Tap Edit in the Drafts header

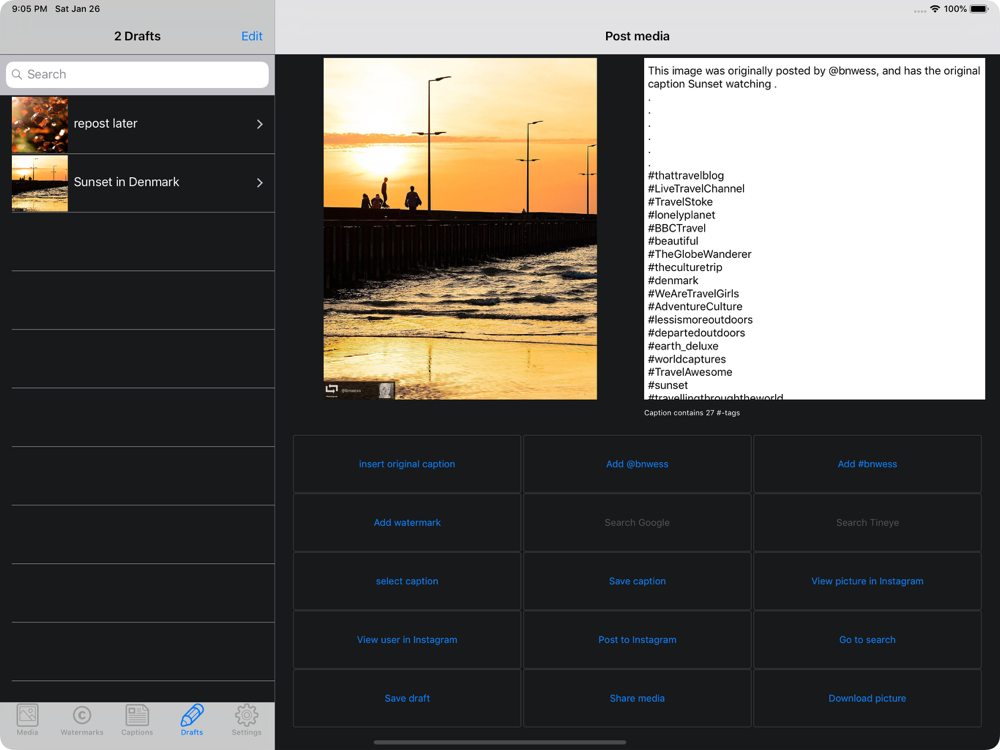(252, 36)
